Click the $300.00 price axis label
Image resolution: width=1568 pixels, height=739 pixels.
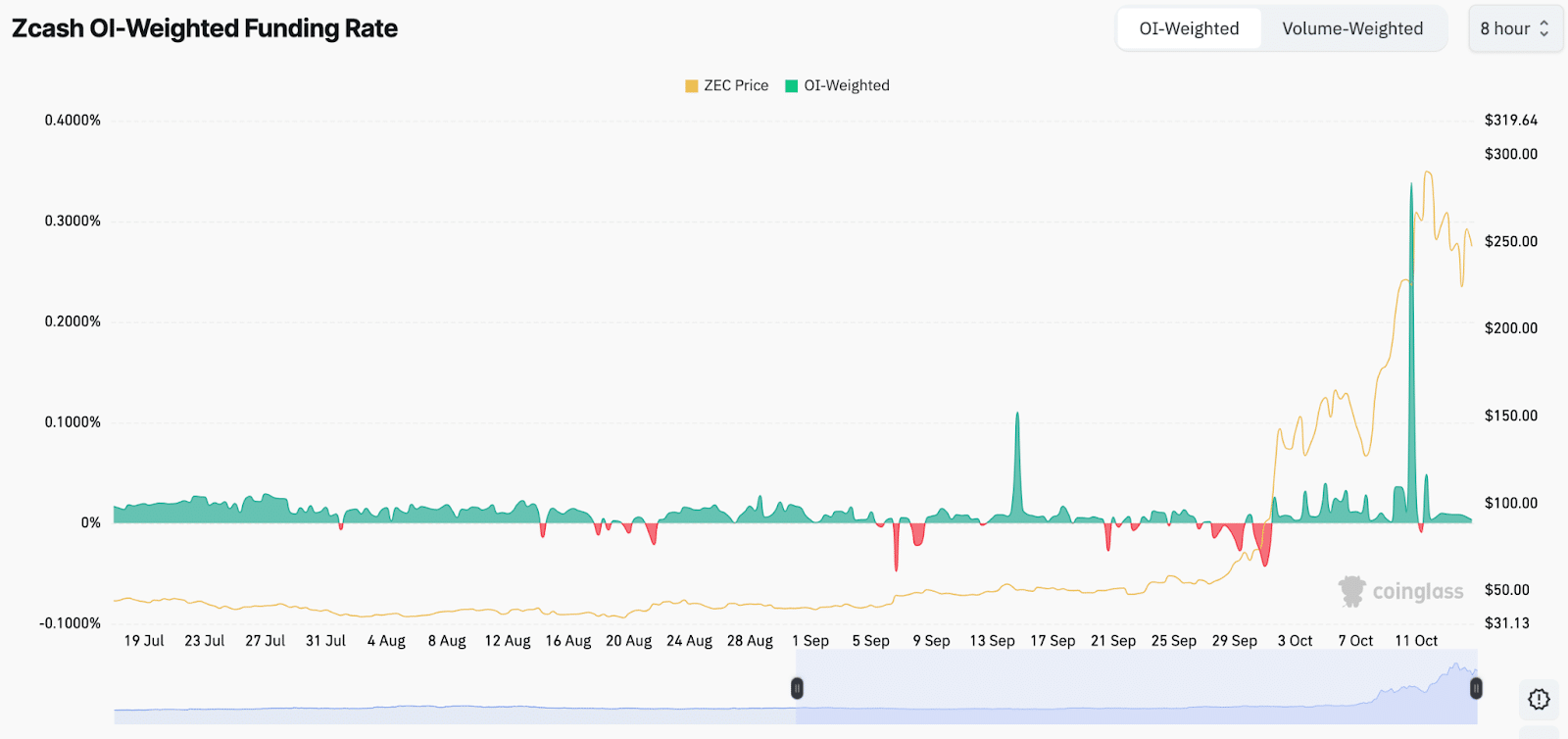point(1511,154)
